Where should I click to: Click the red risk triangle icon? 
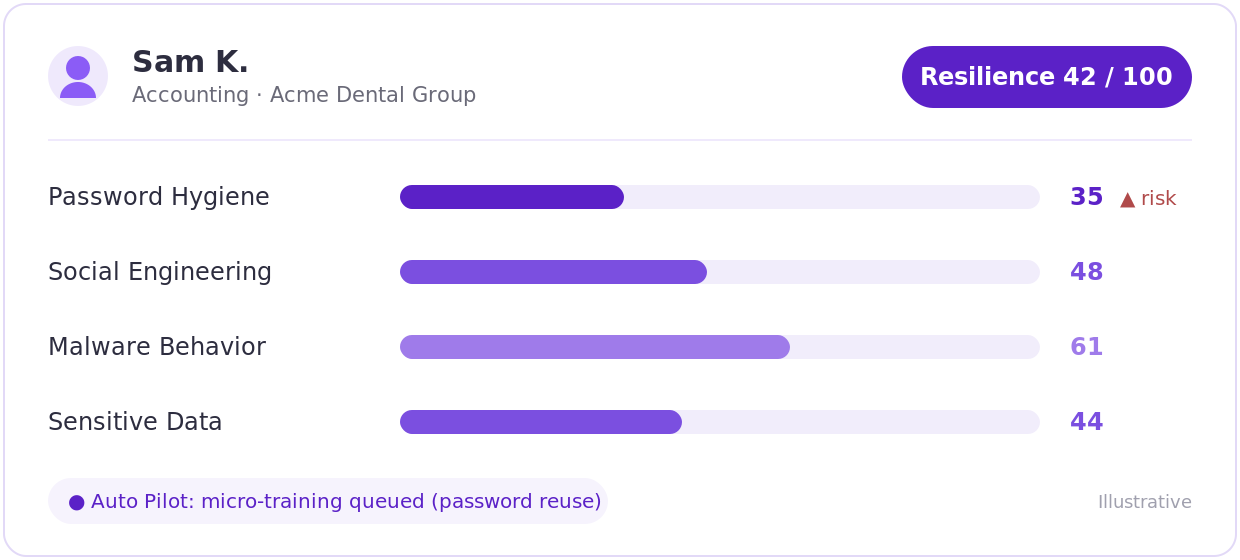pyautogui.click(x=1127, y=199)
